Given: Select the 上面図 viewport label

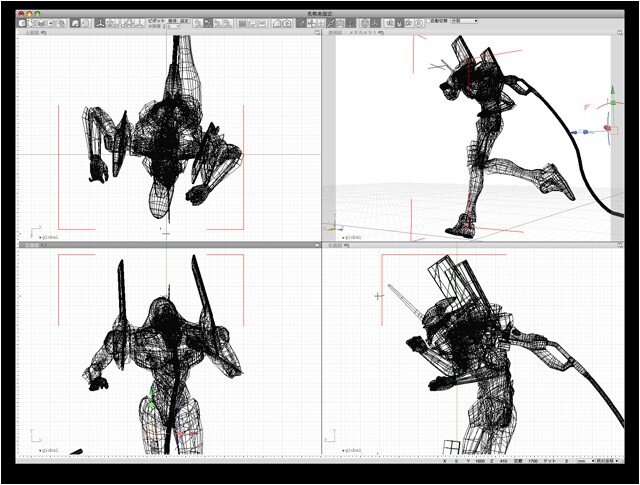Looking at the screenshot, I should 31,33.
